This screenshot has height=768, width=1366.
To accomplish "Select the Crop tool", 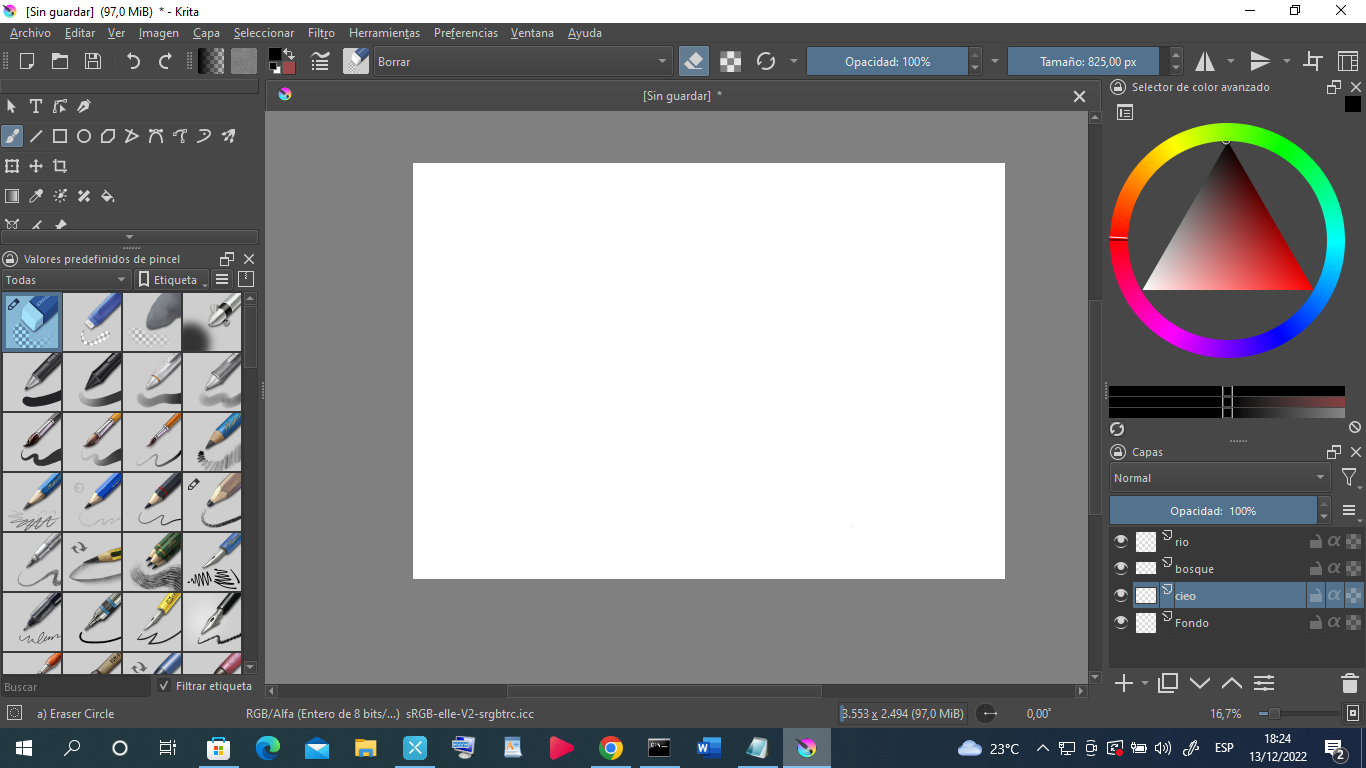I will 60,166.
